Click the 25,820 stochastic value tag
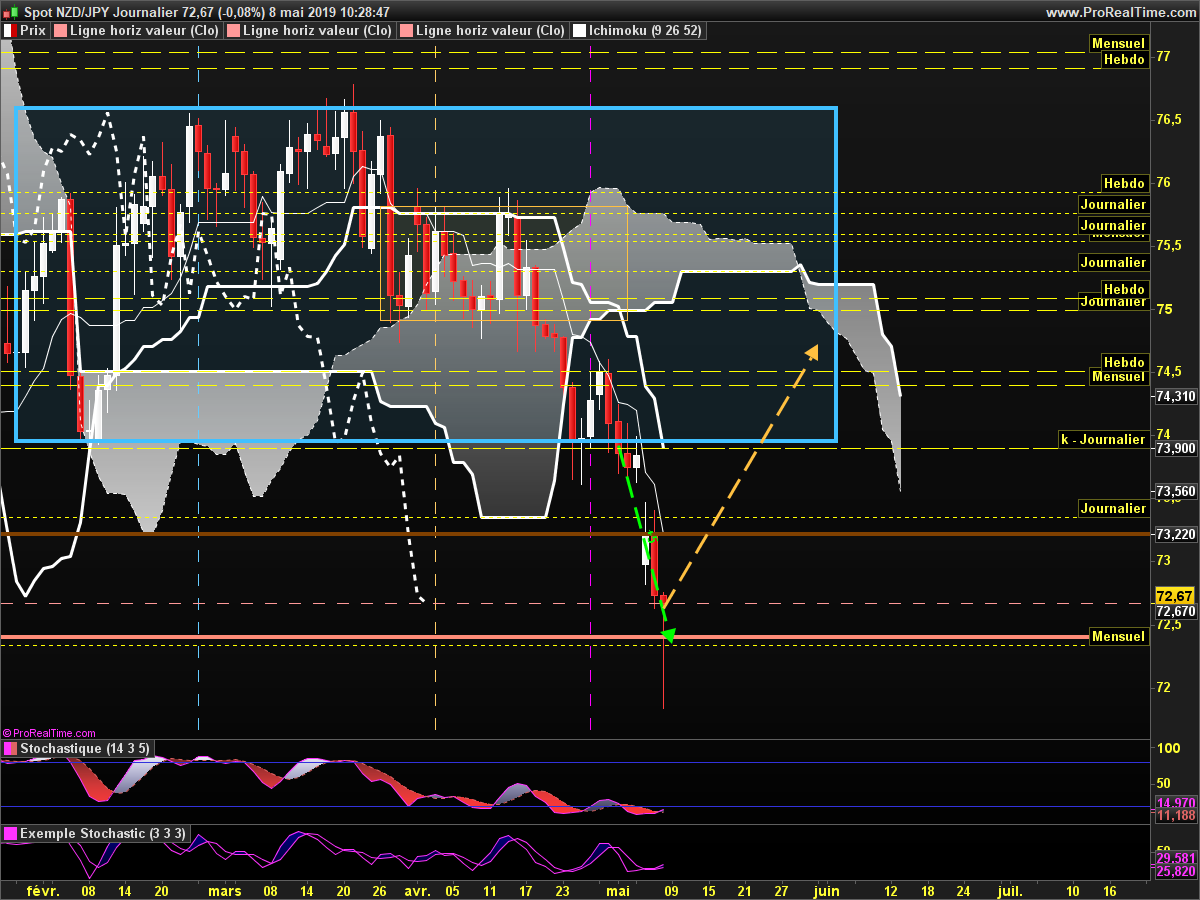 (x=1175, y=871)
